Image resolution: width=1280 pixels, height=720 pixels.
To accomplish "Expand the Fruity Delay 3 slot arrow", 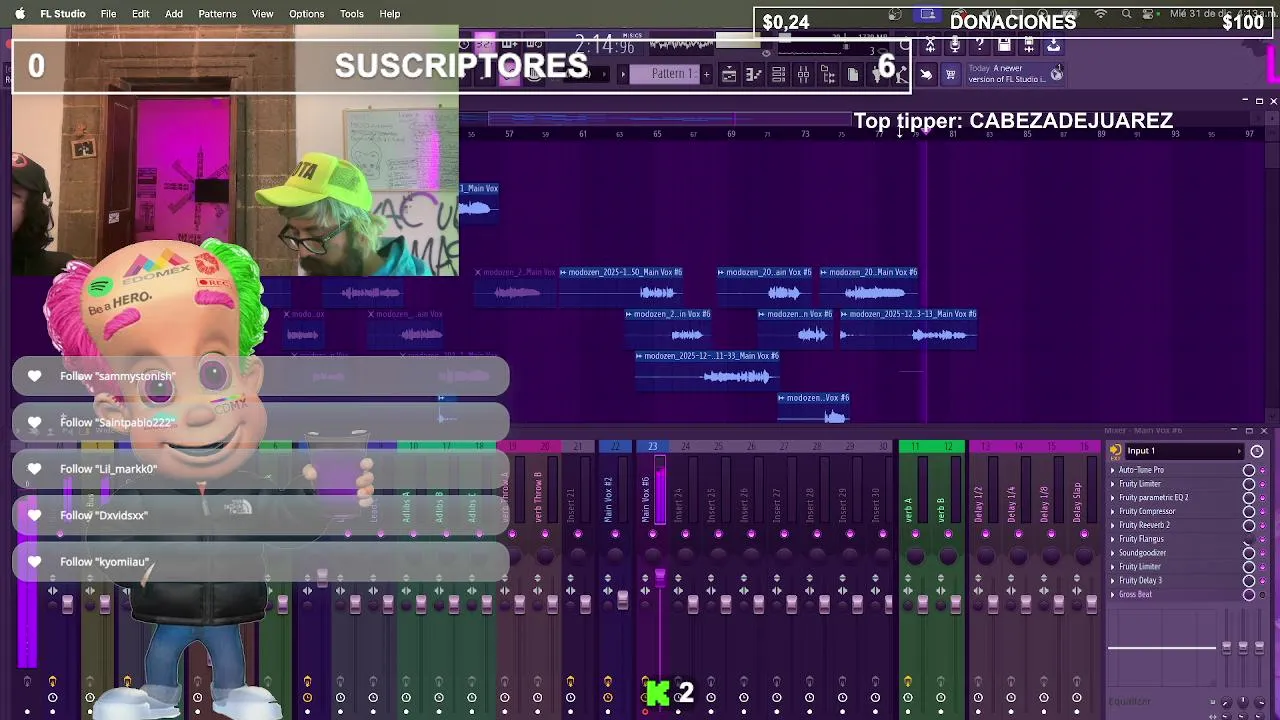I will click(x=1112, y=580).
